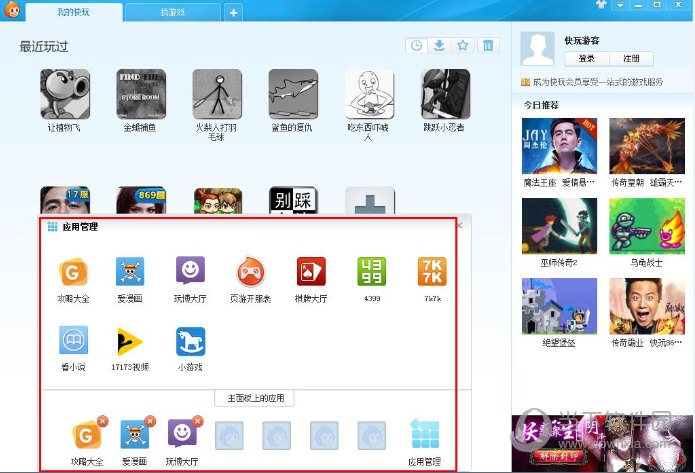Click the bottom-right advertisement banner

(602, 443)
